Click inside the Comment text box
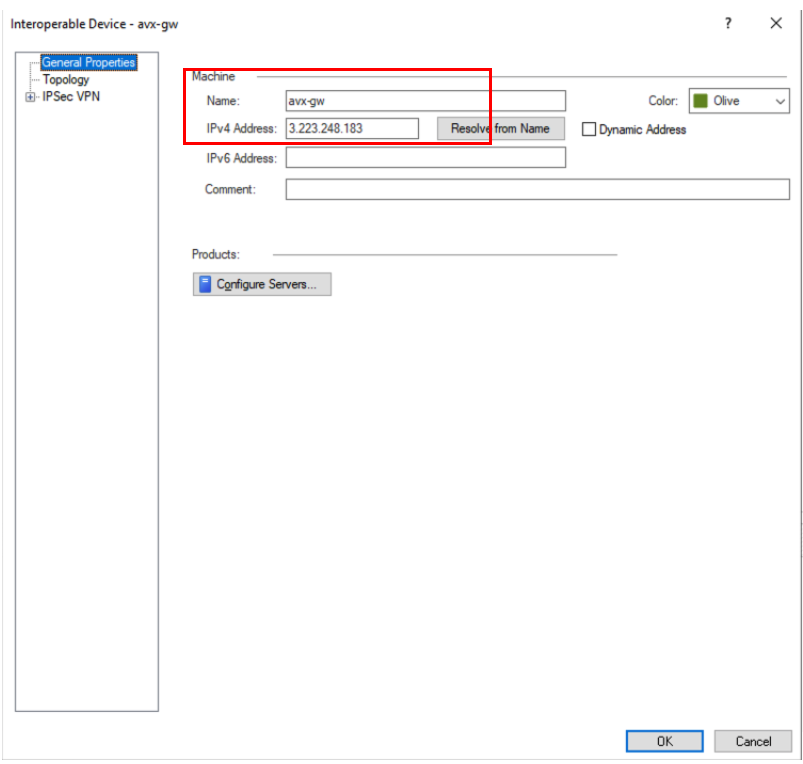Image resolution: width=803 pixels, height=764 pixels. (x=537, y=189)
